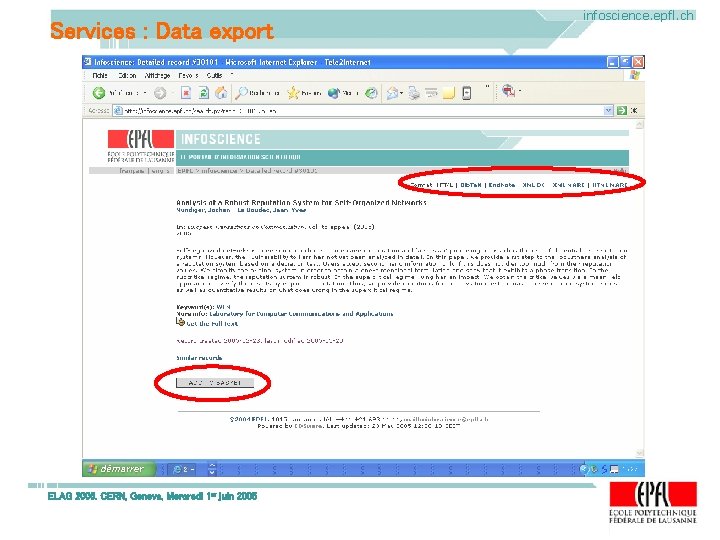Open Search with the magnifier icon
This screenshot has width=720, height=540.
(x=241, y=93)
